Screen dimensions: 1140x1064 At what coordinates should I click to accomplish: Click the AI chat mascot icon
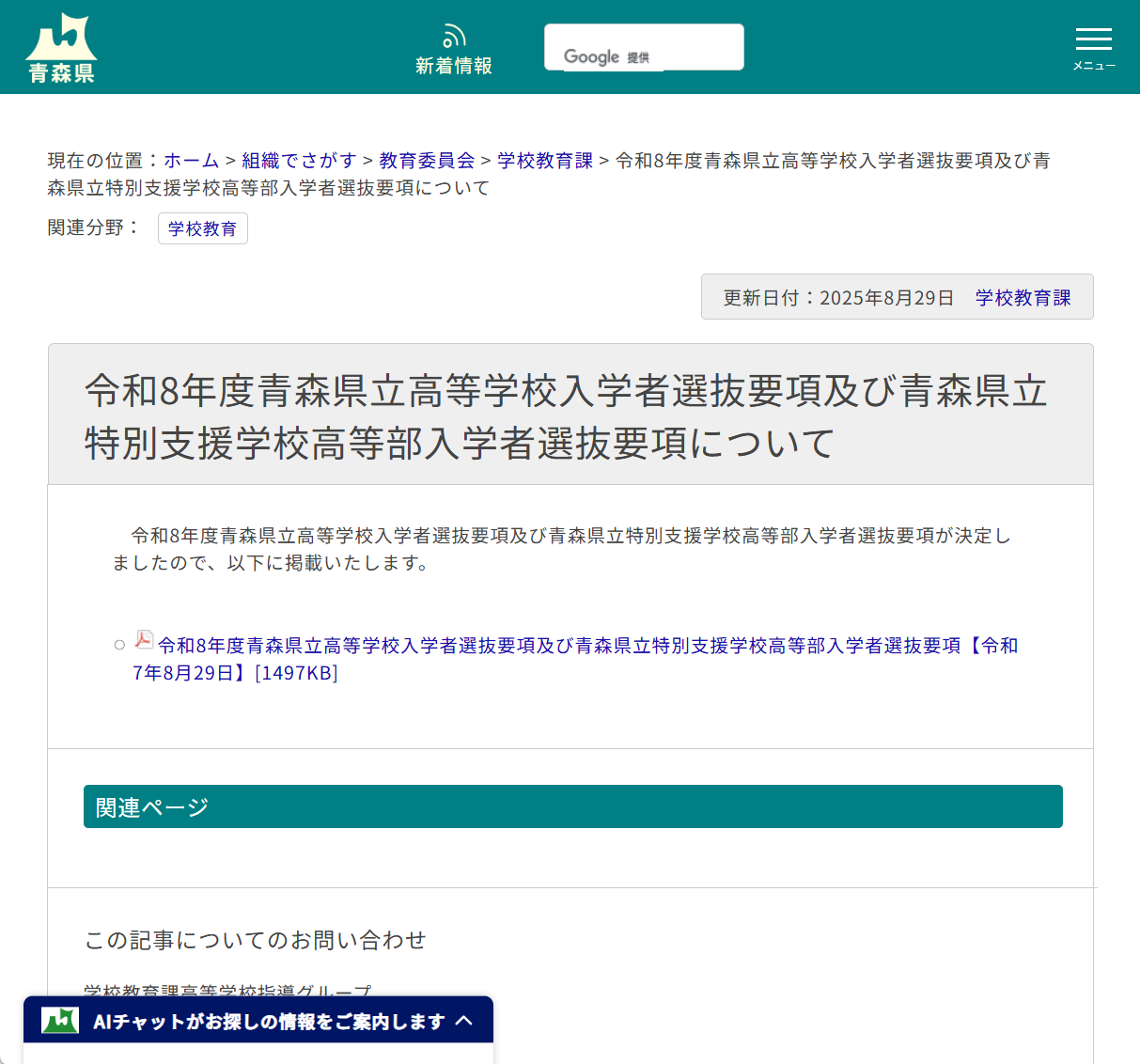59,1020
